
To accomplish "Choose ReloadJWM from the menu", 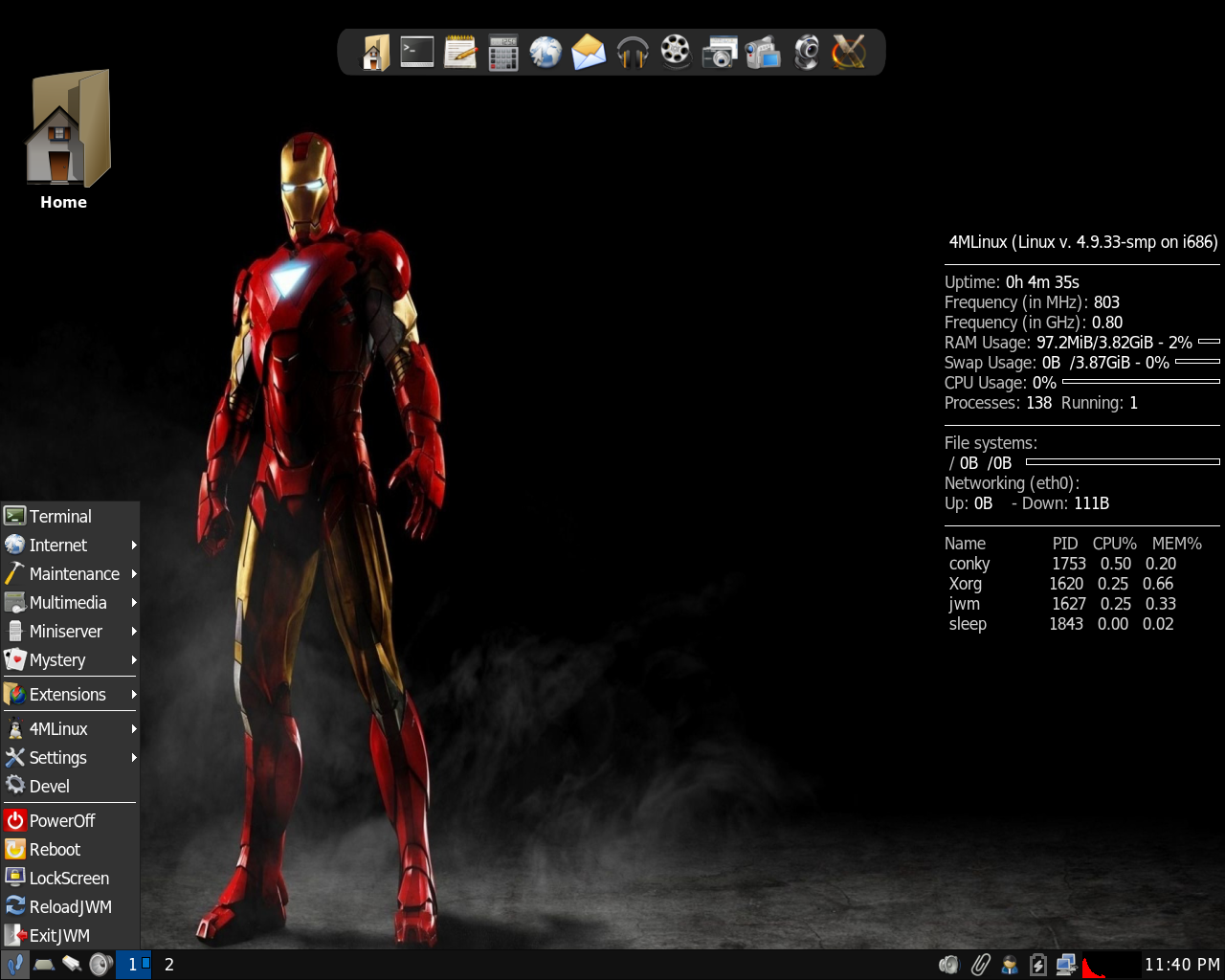I will (x=70, y=906).
